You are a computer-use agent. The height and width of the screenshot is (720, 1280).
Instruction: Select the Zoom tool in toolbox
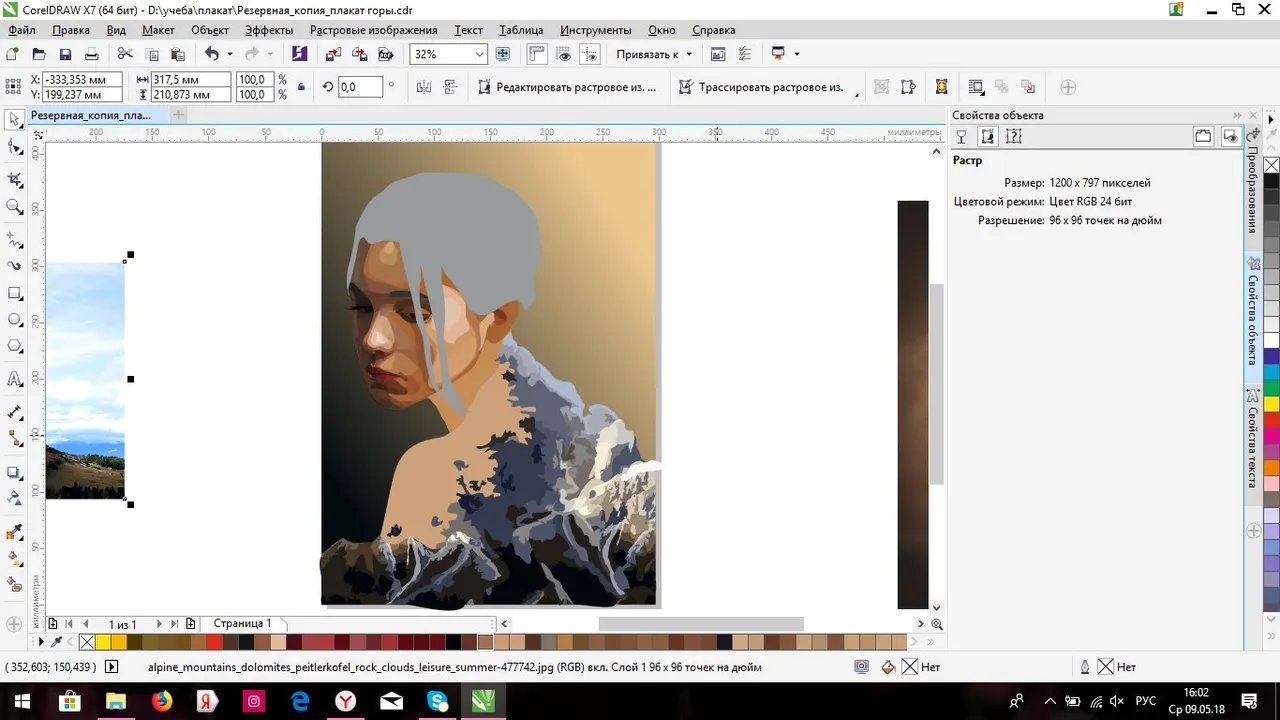tap(14, 207)
